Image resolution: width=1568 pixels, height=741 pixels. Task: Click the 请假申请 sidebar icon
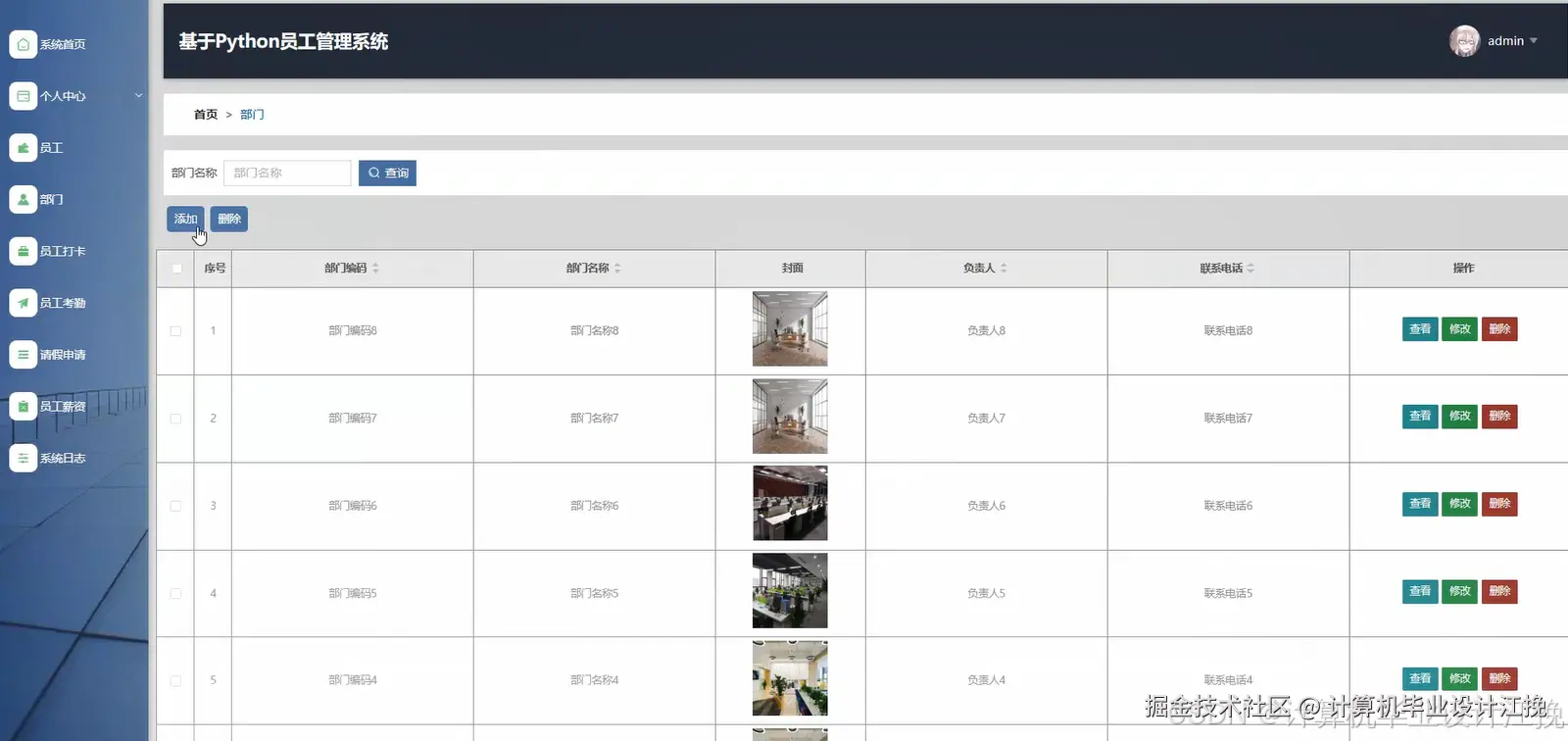point(24,355)
